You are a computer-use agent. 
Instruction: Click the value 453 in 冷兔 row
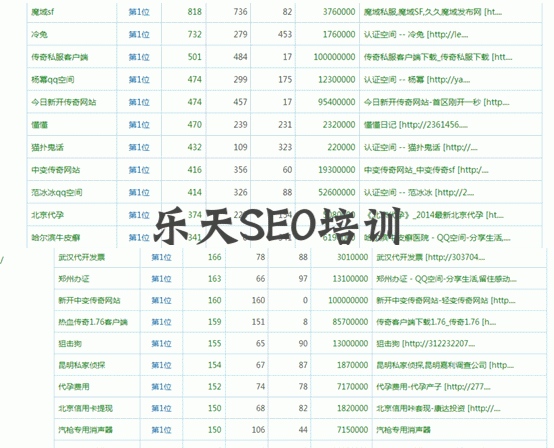click(x=285, y=35)
